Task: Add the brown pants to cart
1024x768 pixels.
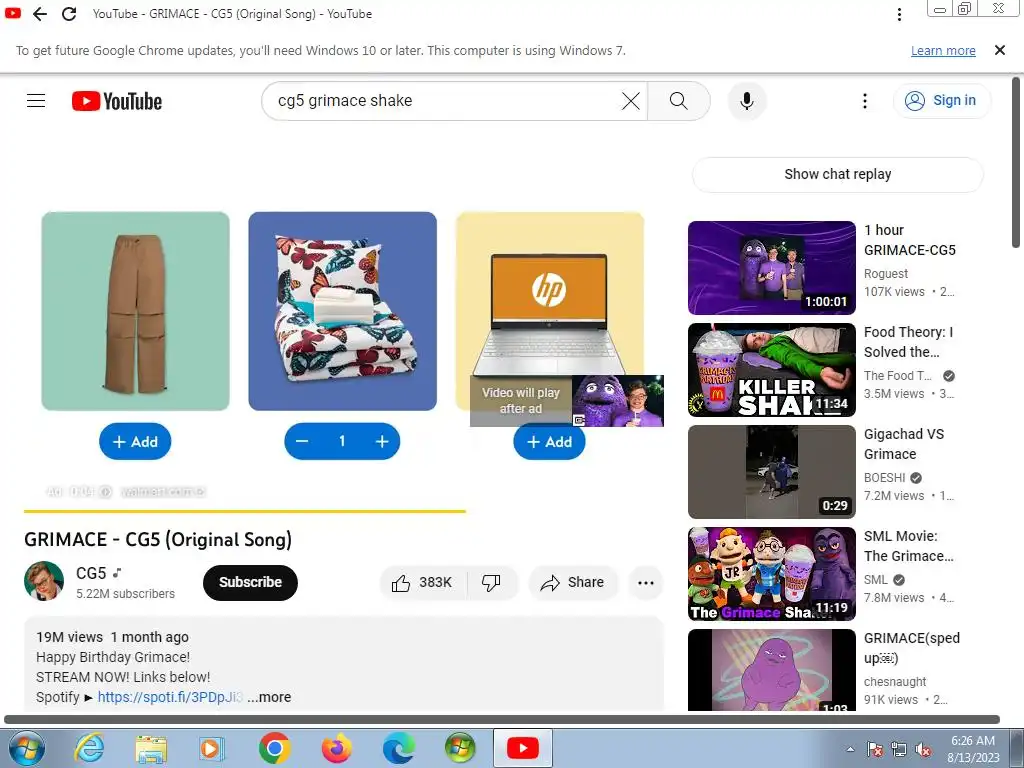Action: point(135,442)
